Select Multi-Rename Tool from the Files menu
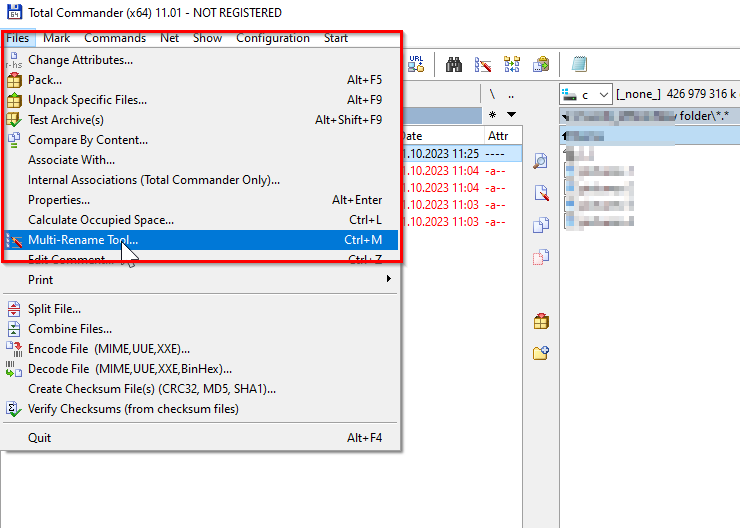This screenshot has width=740, height=528. pos(83,240)
